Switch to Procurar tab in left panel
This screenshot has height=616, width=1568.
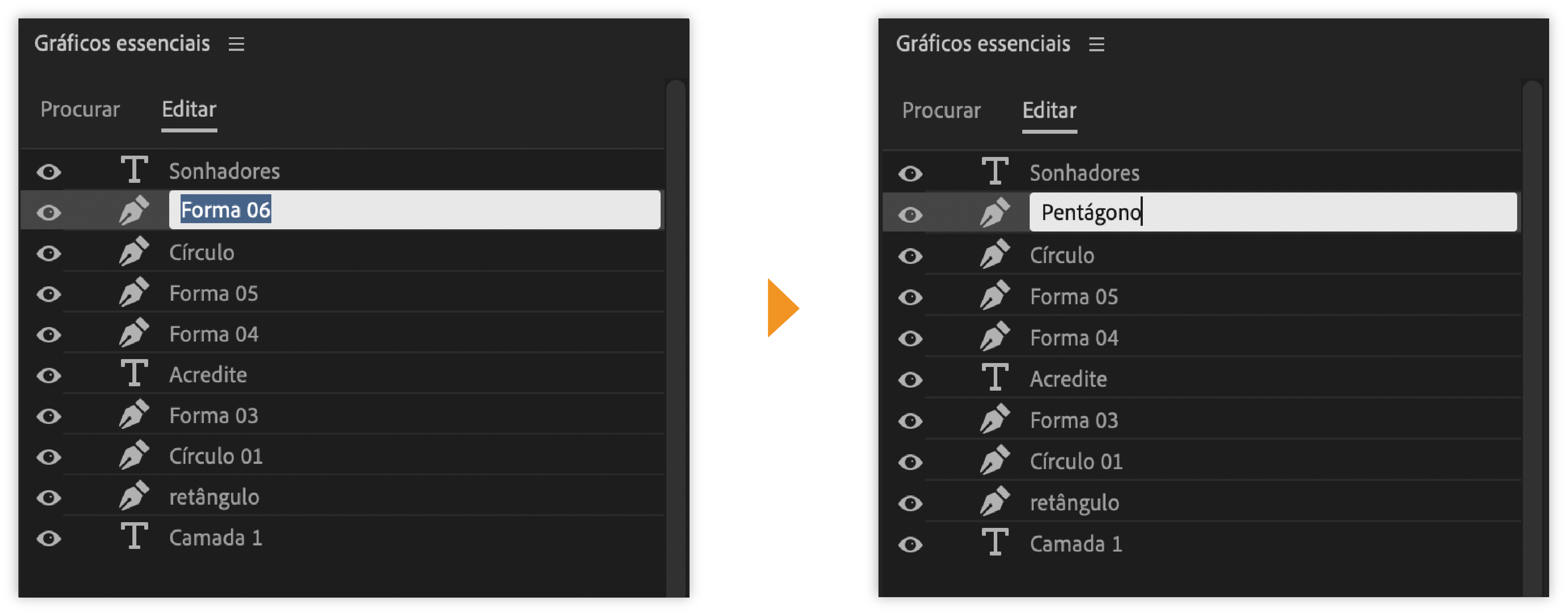pyautogui.click(x=80, y=110)
